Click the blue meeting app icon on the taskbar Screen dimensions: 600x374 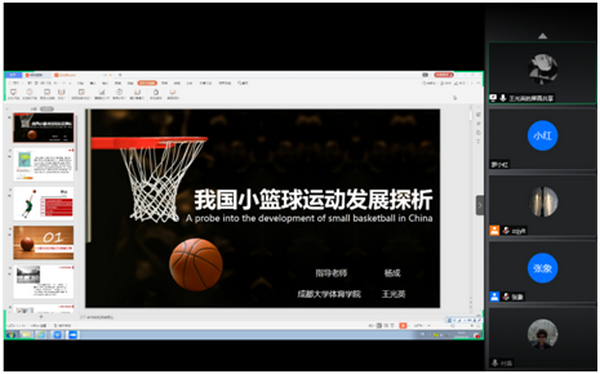click(x=73, y=335)
